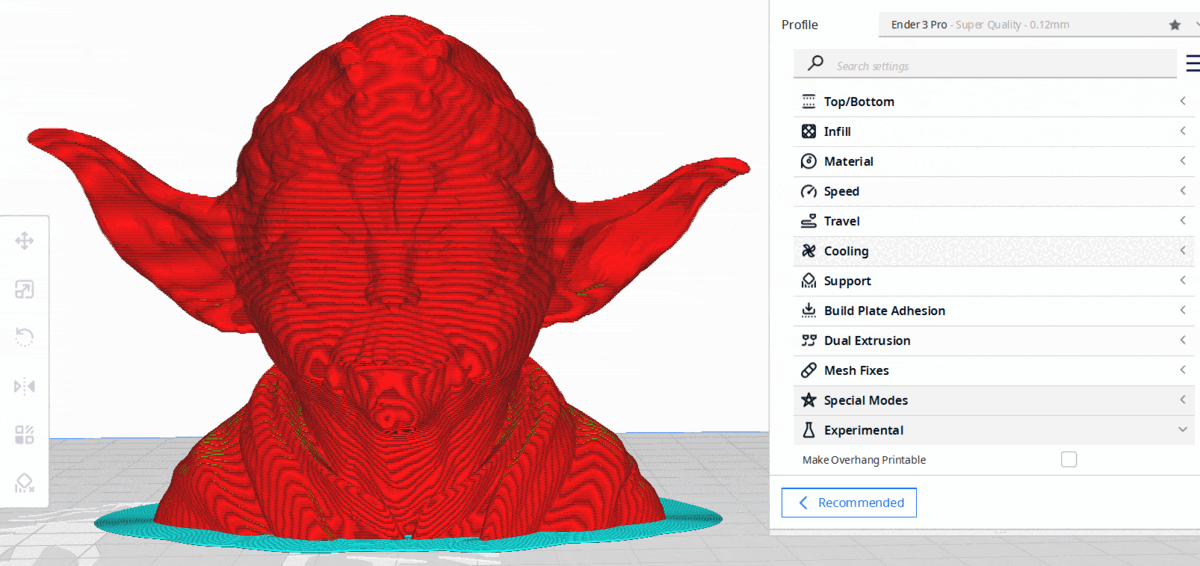This screenshot has height=566, width=1200.
Task: Click the Recommended button
Action: pos(849,503)
